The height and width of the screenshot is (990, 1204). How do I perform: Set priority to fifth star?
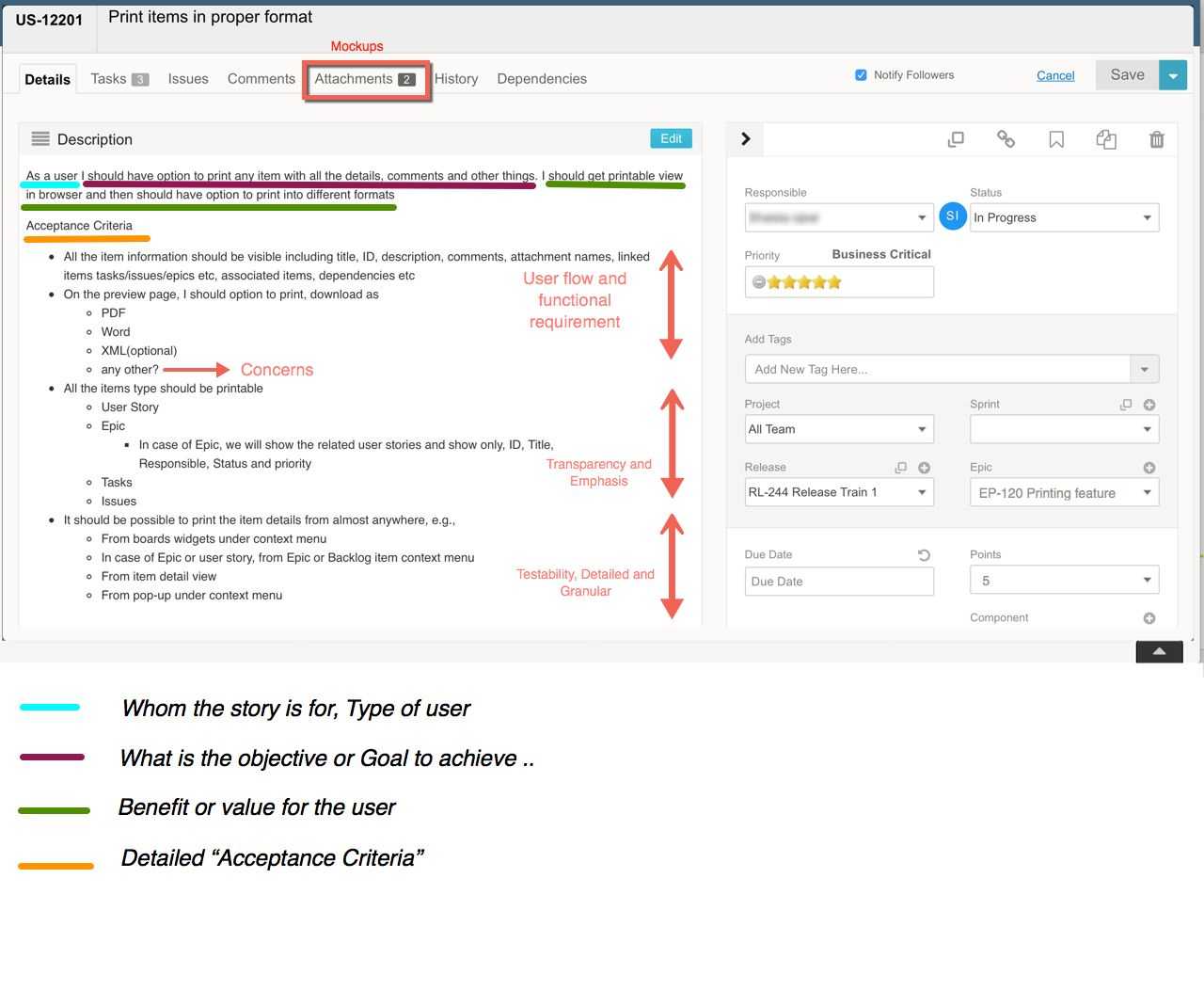point(834,282)
